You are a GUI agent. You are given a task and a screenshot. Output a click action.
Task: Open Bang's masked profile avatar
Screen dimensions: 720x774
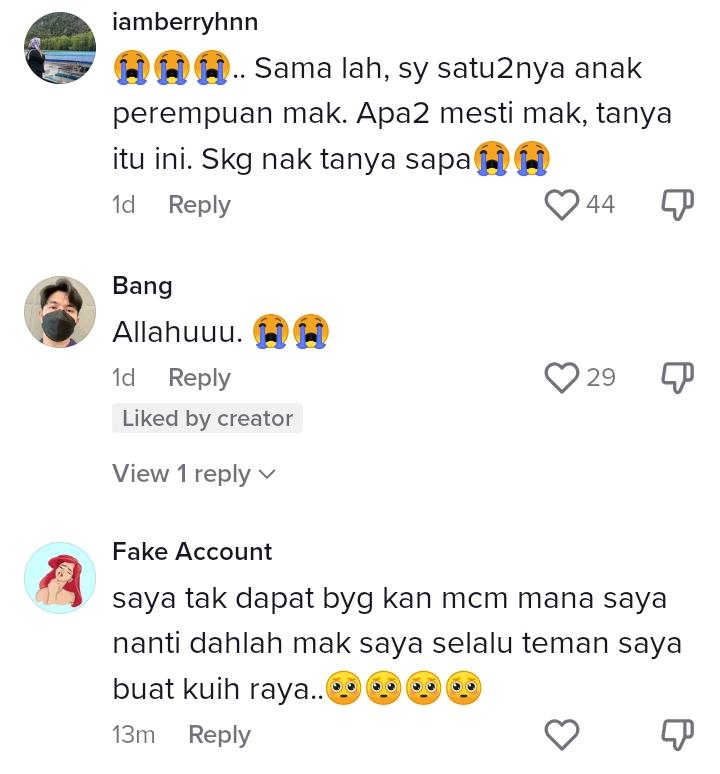(60, 312)
